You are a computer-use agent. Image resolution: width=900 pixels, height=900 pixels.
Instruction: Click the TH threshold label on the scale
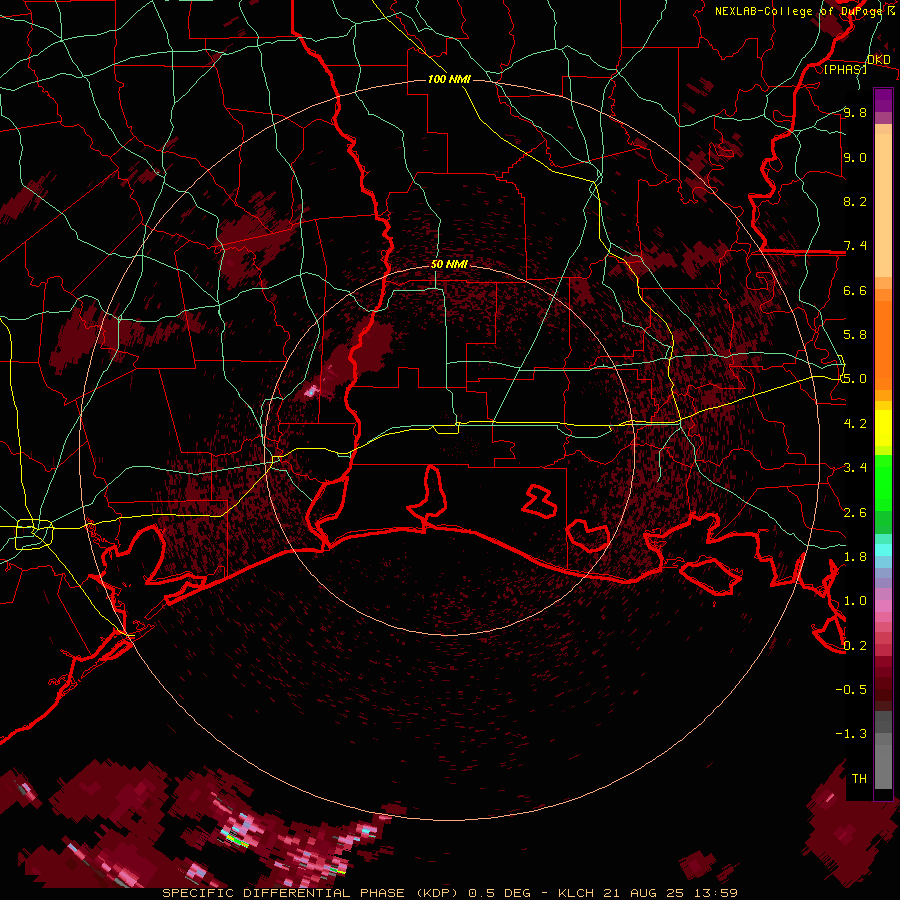pyautogui.click(x=859, y=779)
